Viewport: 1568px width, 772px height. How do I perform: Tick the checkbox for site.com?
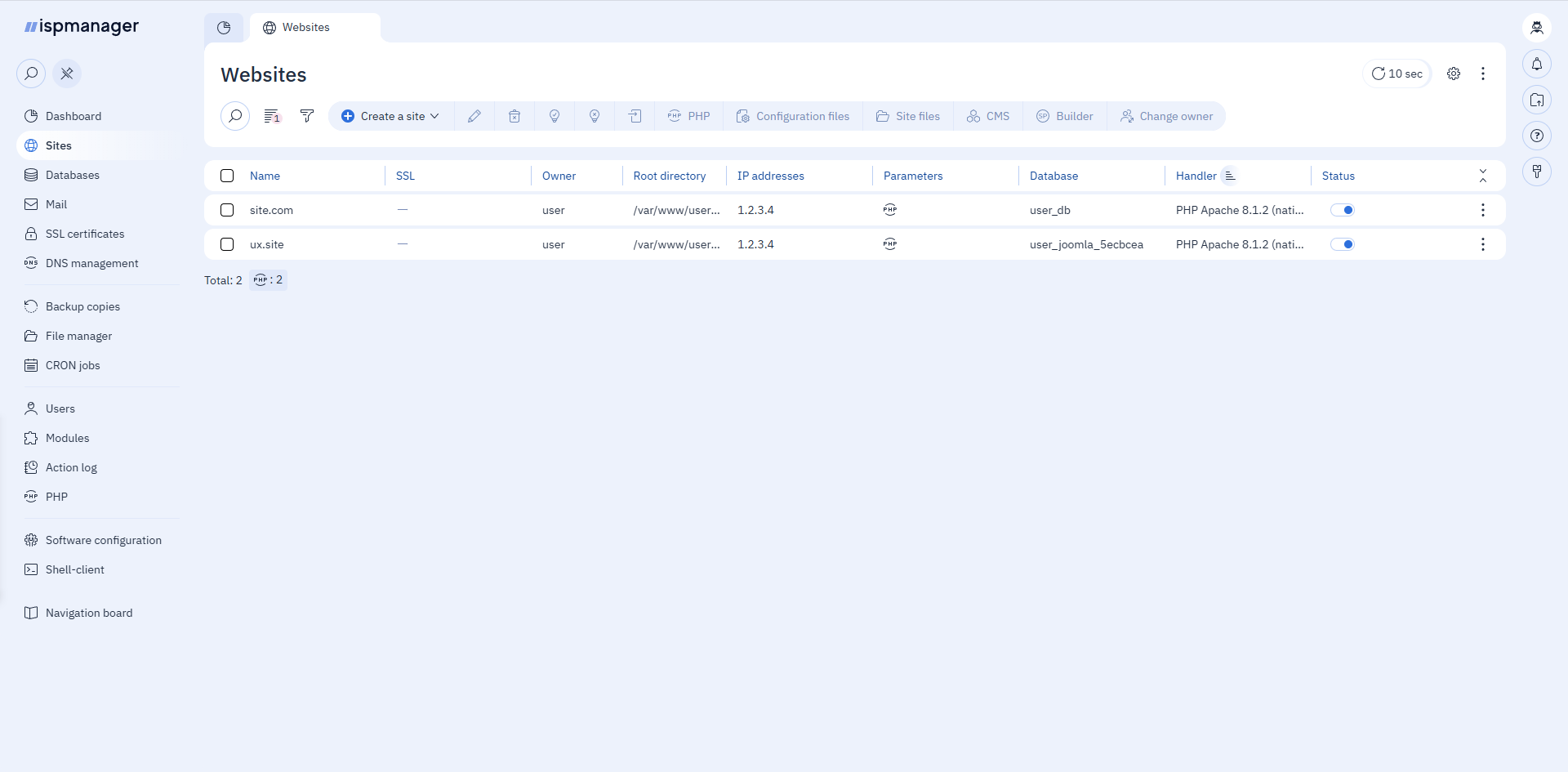coord(227,210)
